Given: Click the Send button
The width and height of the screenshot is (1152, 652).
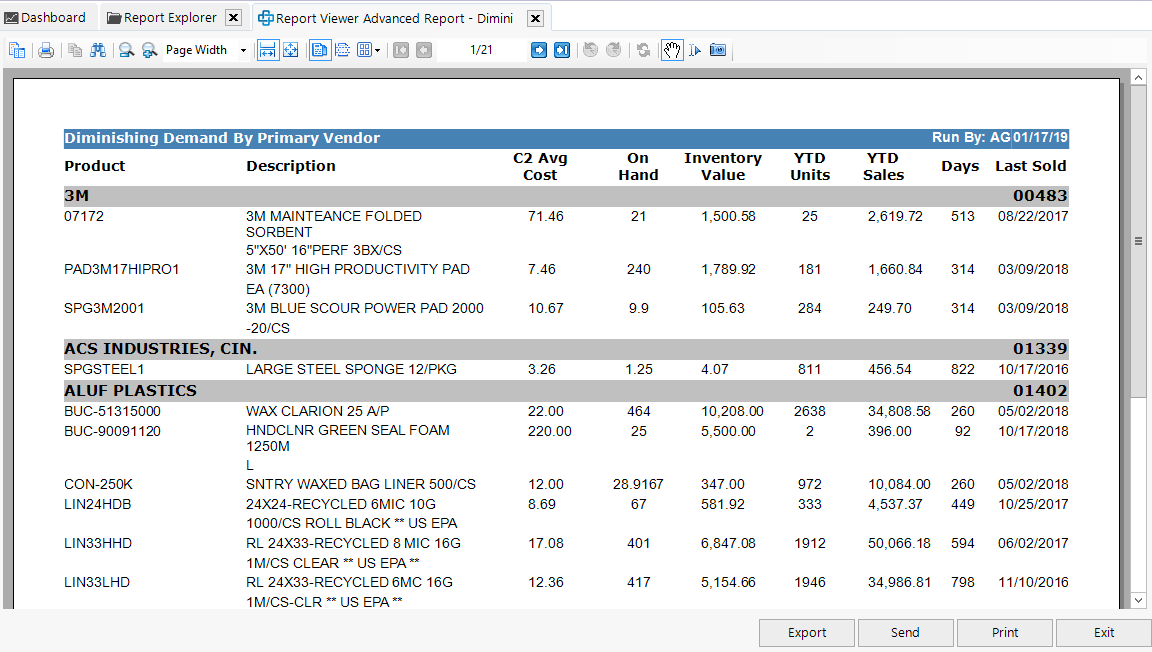Looking at the screenshot, I should 905,632.
